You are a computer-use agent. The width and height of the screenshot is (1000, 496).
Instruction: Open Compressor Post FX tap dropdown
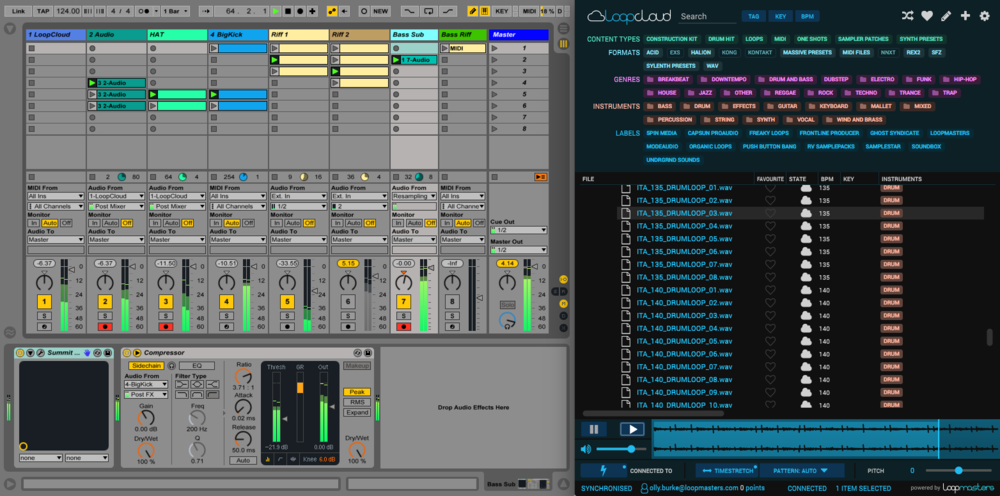(146, 395)
